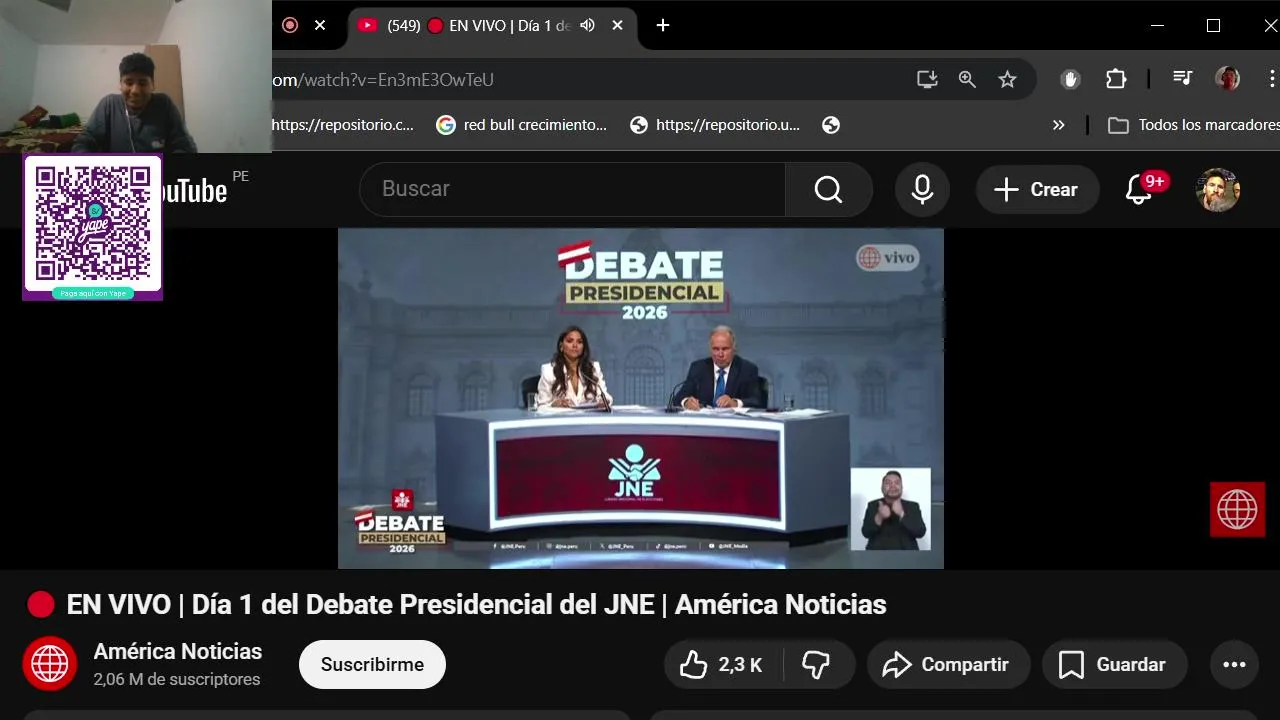Bookmark this page with star icon

(1007, 80)
